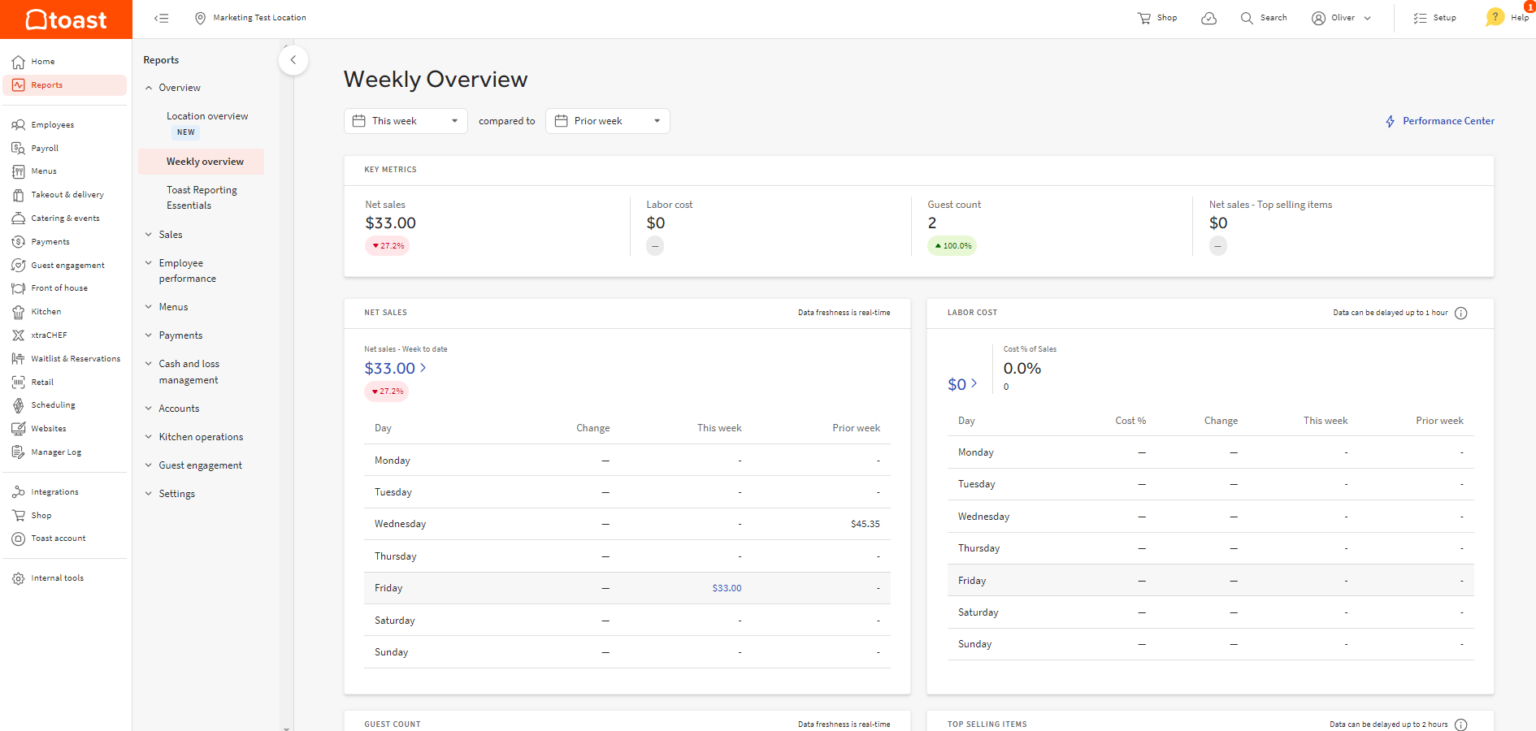Select Location overview in Reports menu
Viewport: 1536px width, 731px height.
point(207,116)
